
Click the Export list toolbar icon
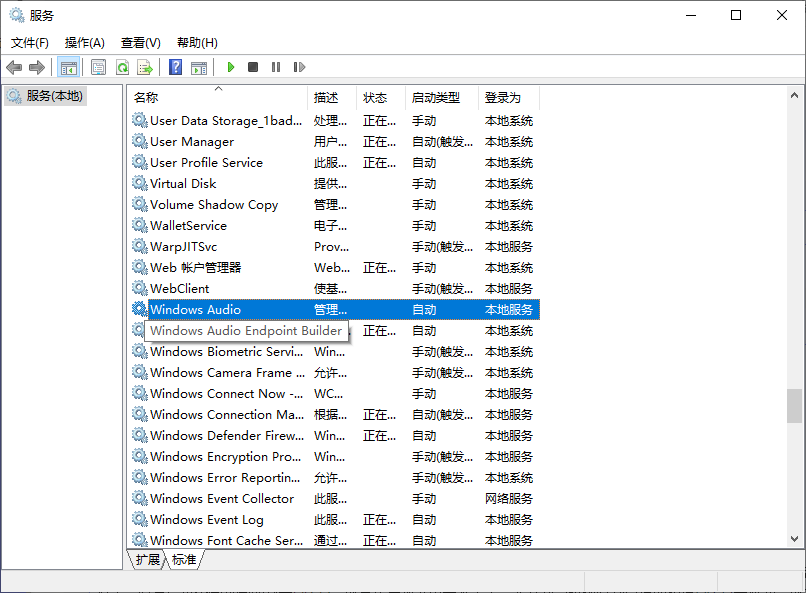145,67
